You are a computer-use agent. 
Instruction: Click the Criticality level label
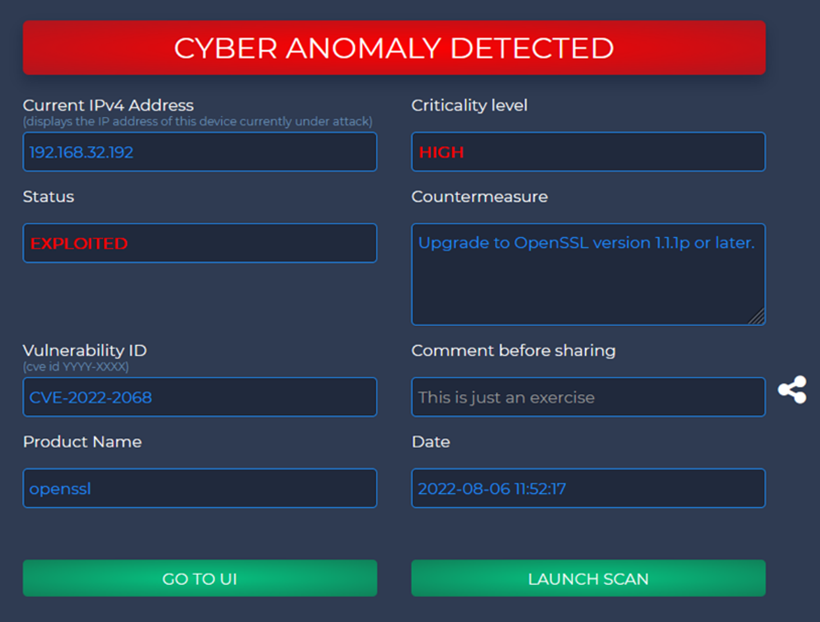tap(469, 105)
